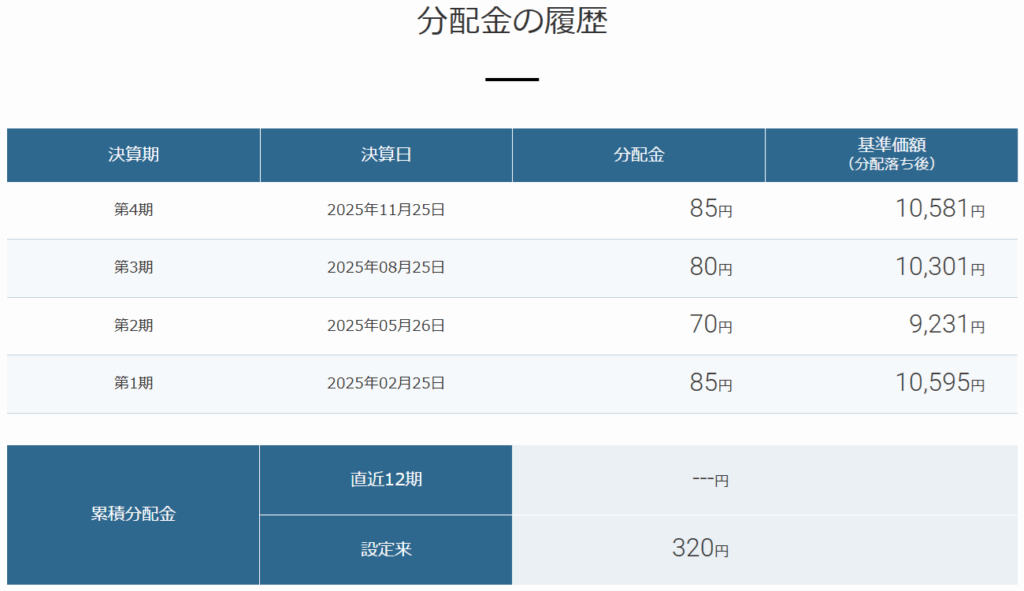Click the 第3期 row label

[133, 268]
